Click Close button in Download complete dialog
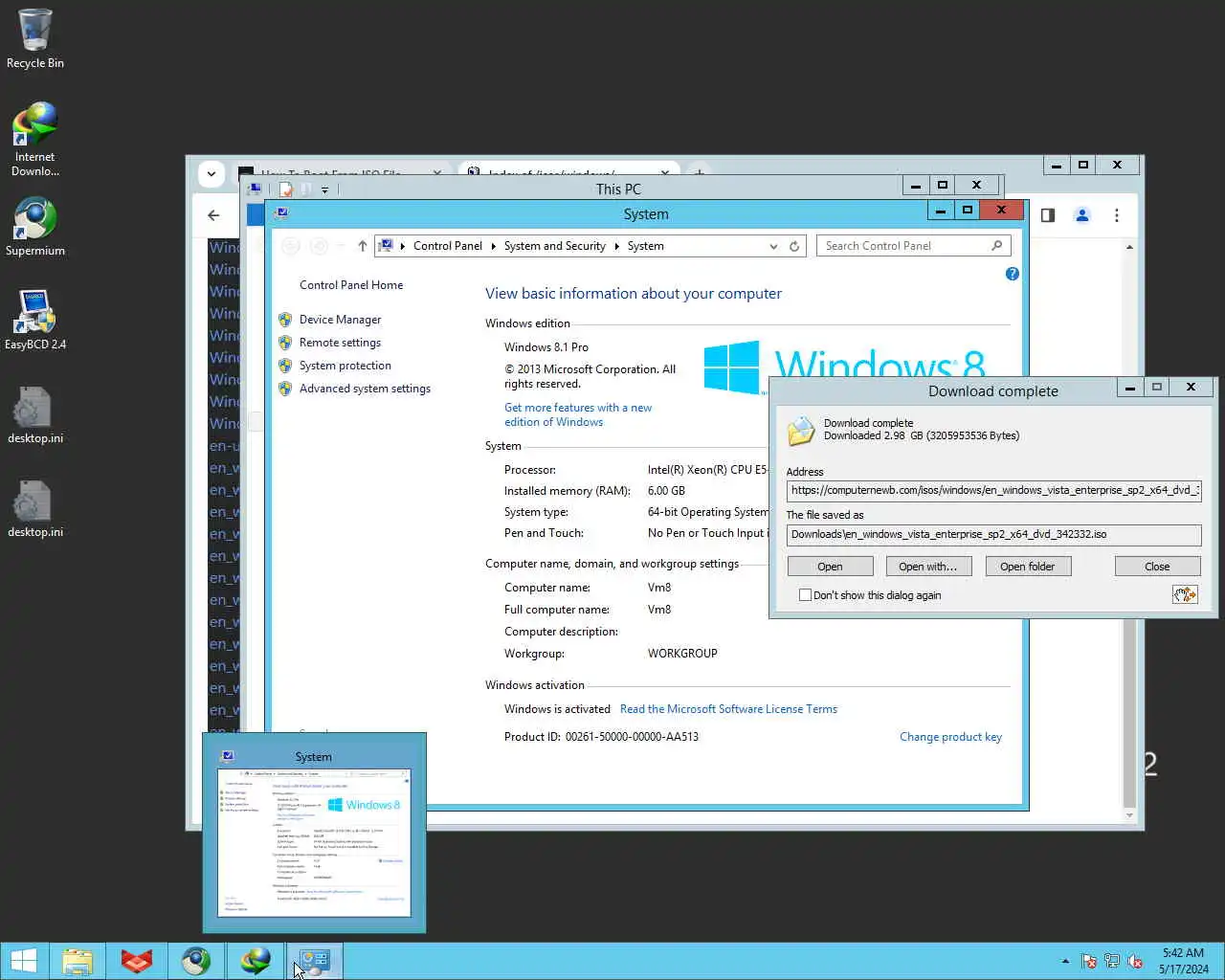The width and height of the screenshot is (1225, 980). coord(1157,567)
